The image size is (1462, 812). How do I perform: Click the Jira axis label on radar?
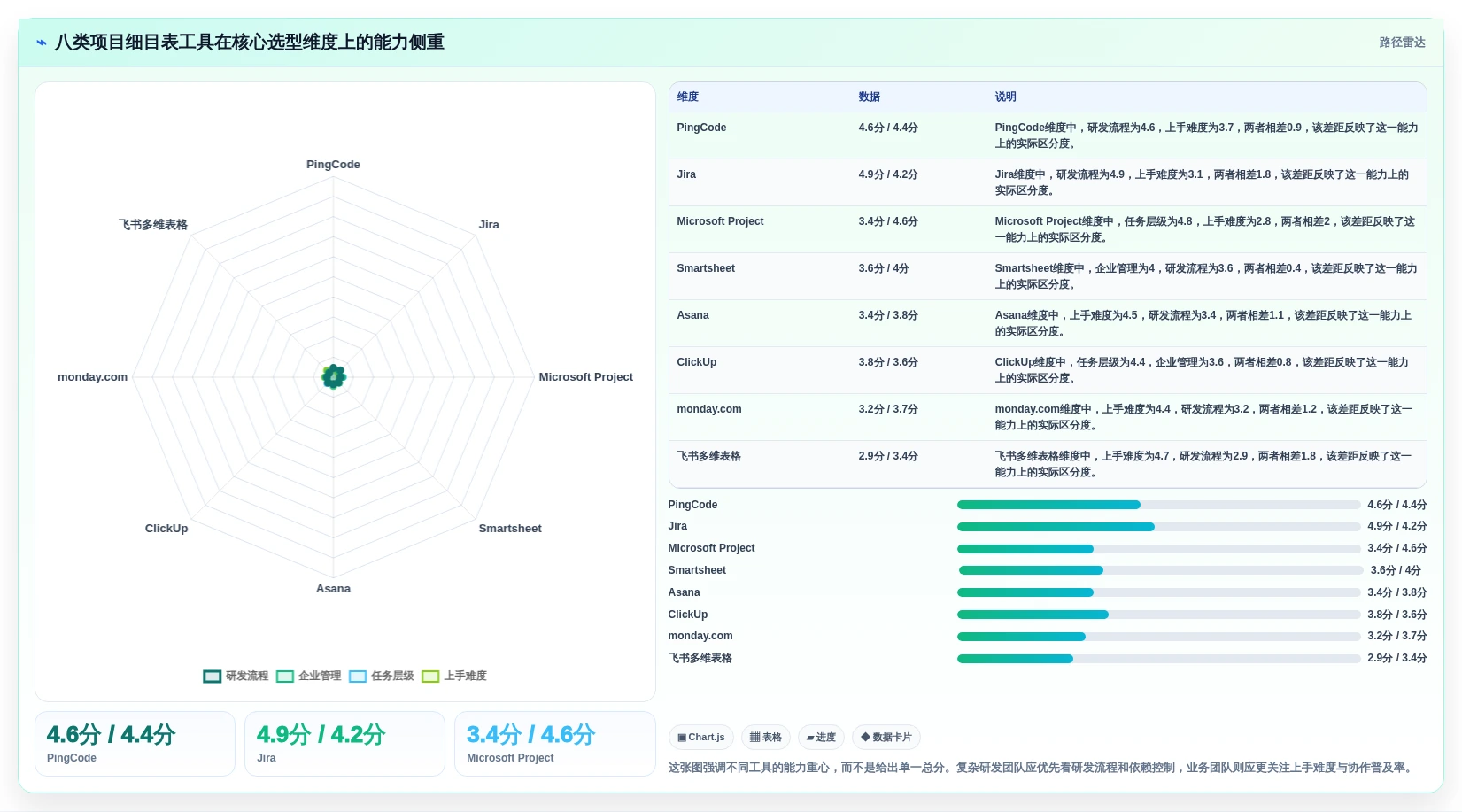[489, 225]
